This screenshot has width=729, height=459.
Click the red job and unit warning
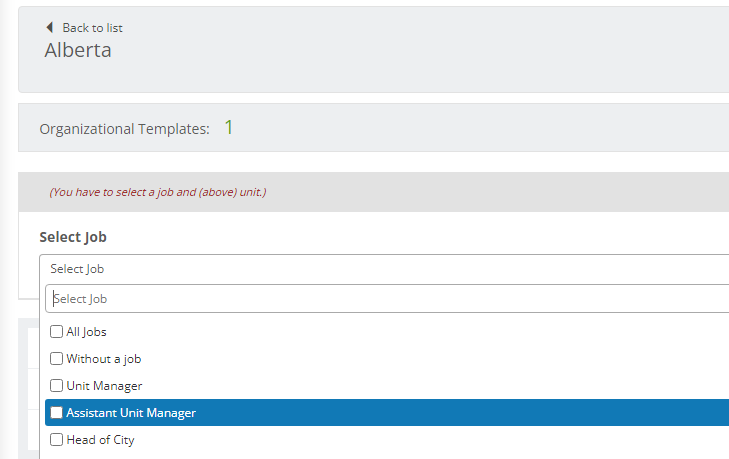pos(157,192)
